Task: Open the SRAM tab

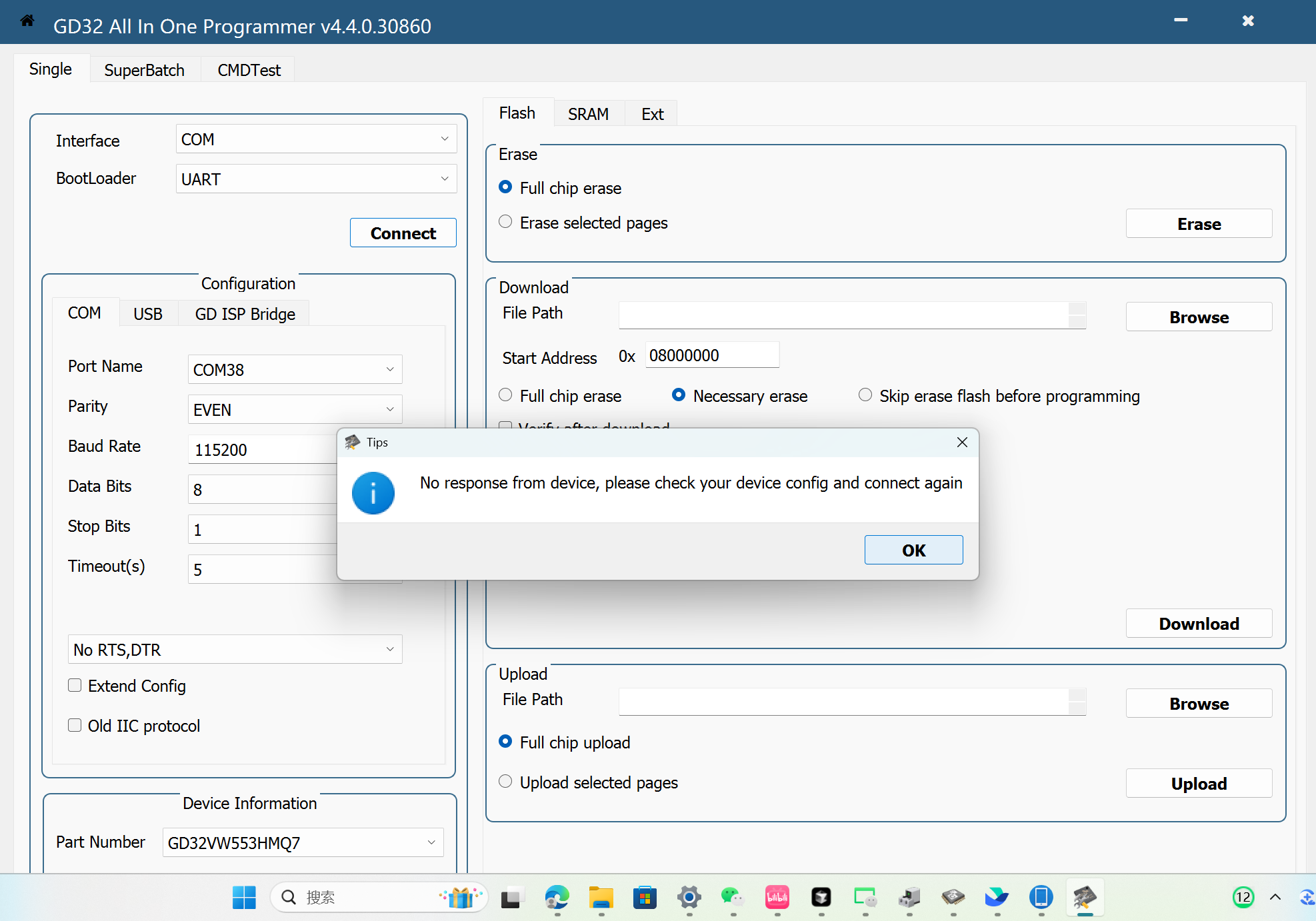Action: [x=588, y=114]
